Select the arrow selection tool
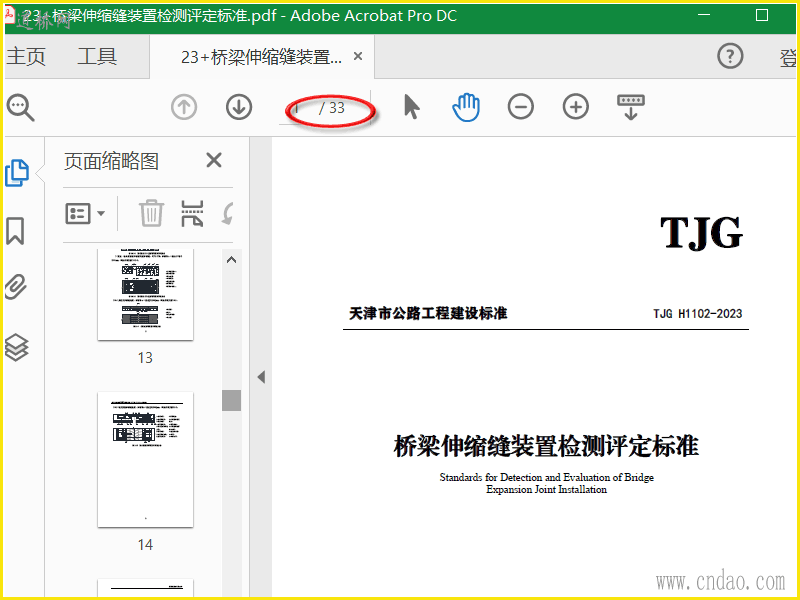The width and height of the screenshot is (800, 600). (x=412, y=107)
